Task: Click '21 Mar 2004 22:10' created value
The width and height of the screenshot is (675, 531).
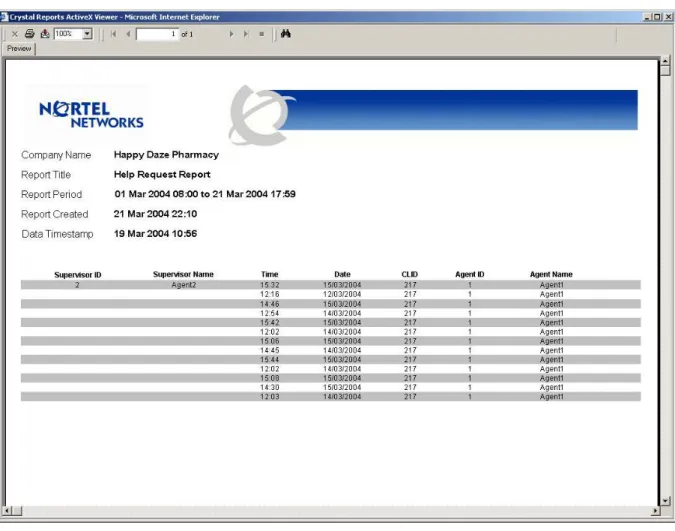Action: [x=155, y=214]
